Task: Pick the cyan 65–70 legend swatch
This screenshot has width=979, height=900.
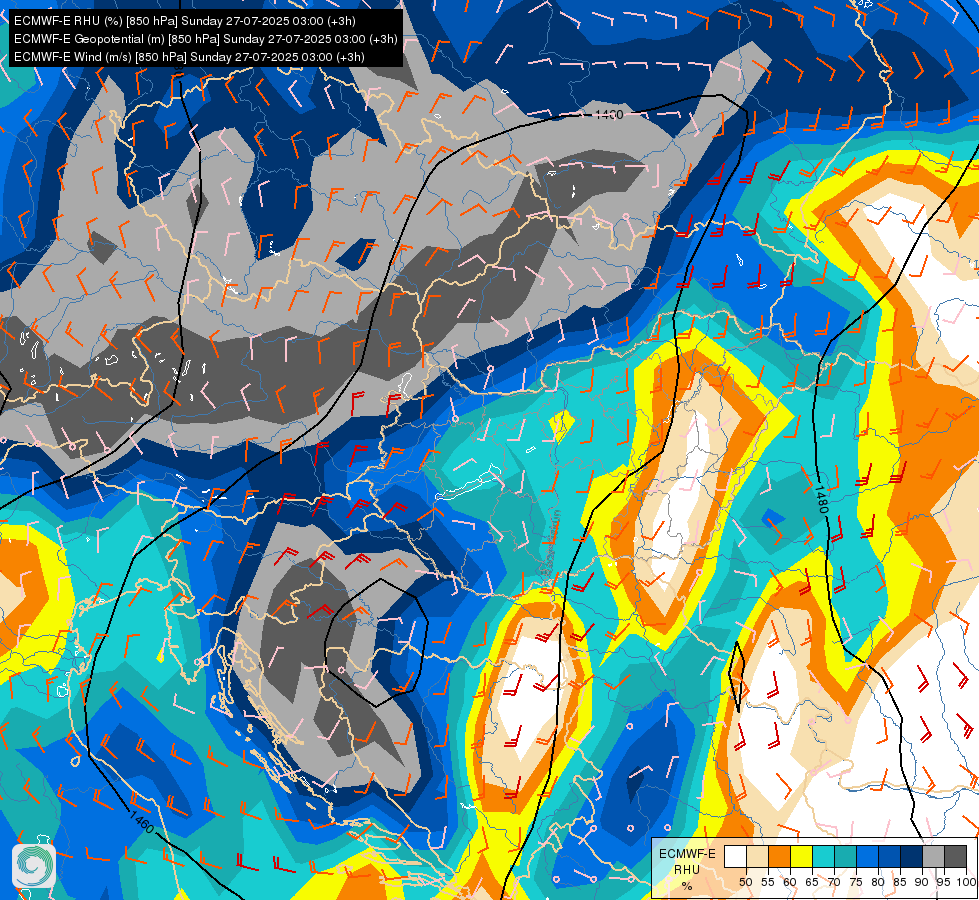Action: coord(823,856)
